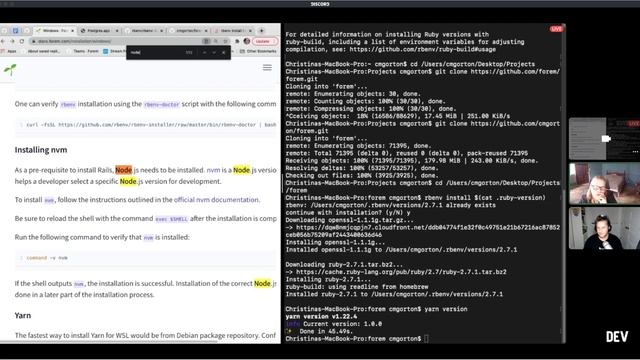Click the find-in-page search field
Viewport: 640px width, 360px height.
coord(157,53)
